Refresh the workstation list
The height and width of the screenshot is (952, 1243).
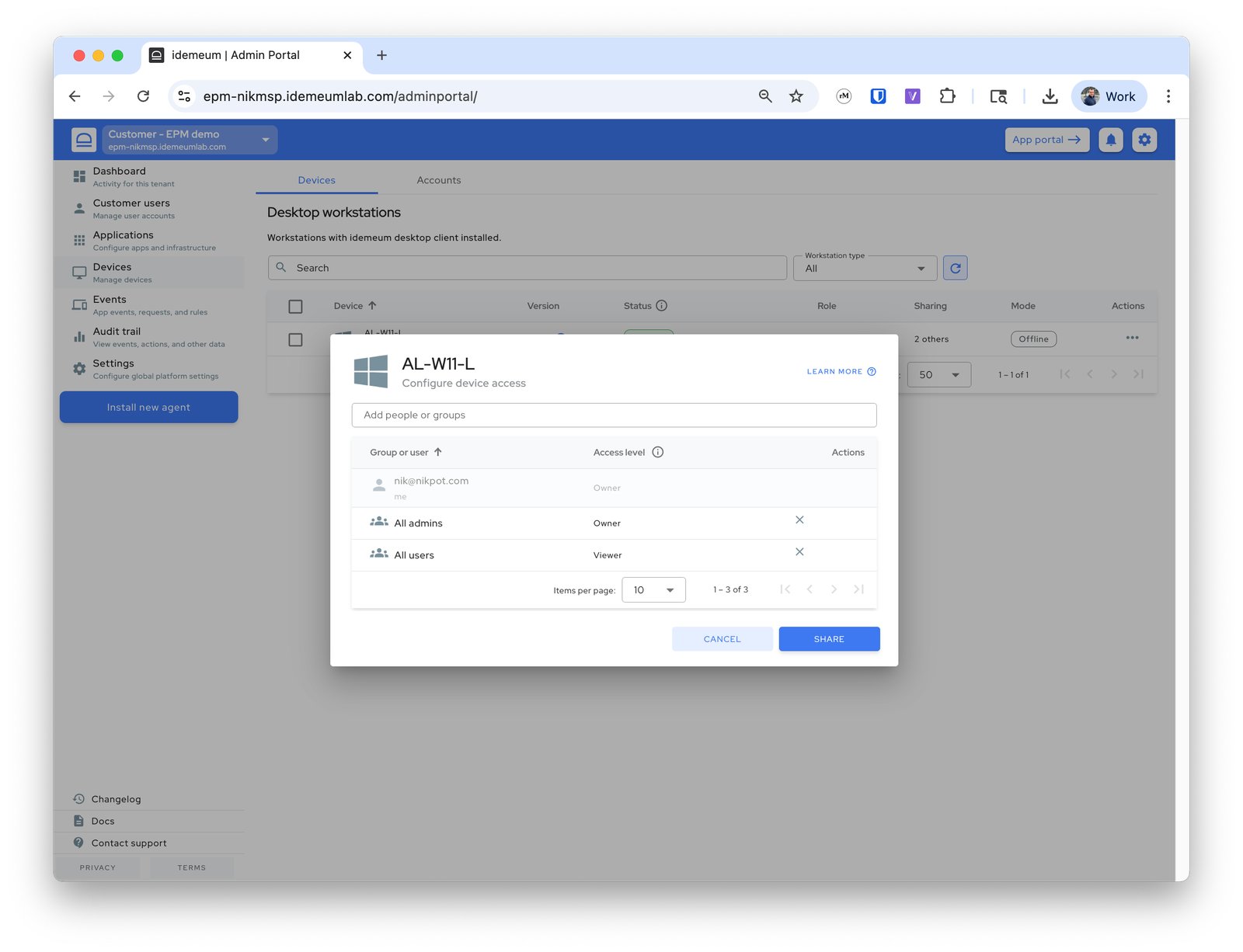(956, 268)
